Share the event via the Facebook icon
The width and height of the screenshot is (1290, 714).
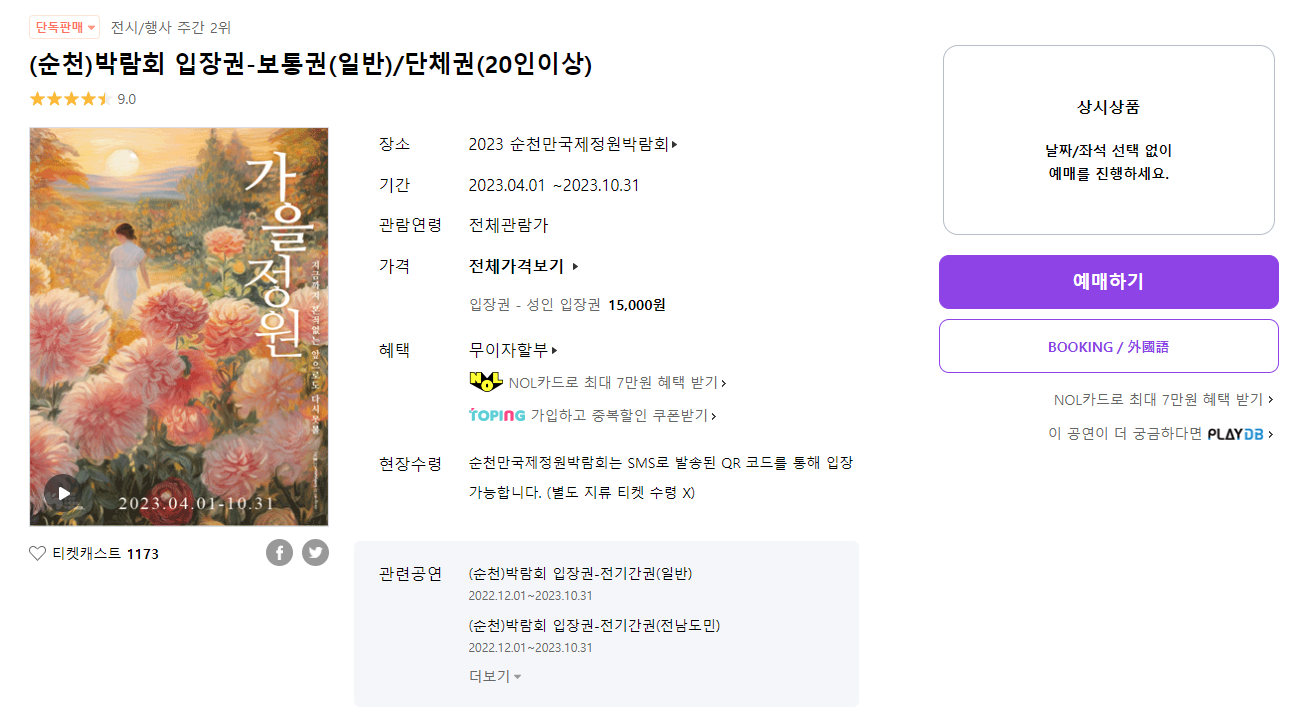click(x=280, y=551)
